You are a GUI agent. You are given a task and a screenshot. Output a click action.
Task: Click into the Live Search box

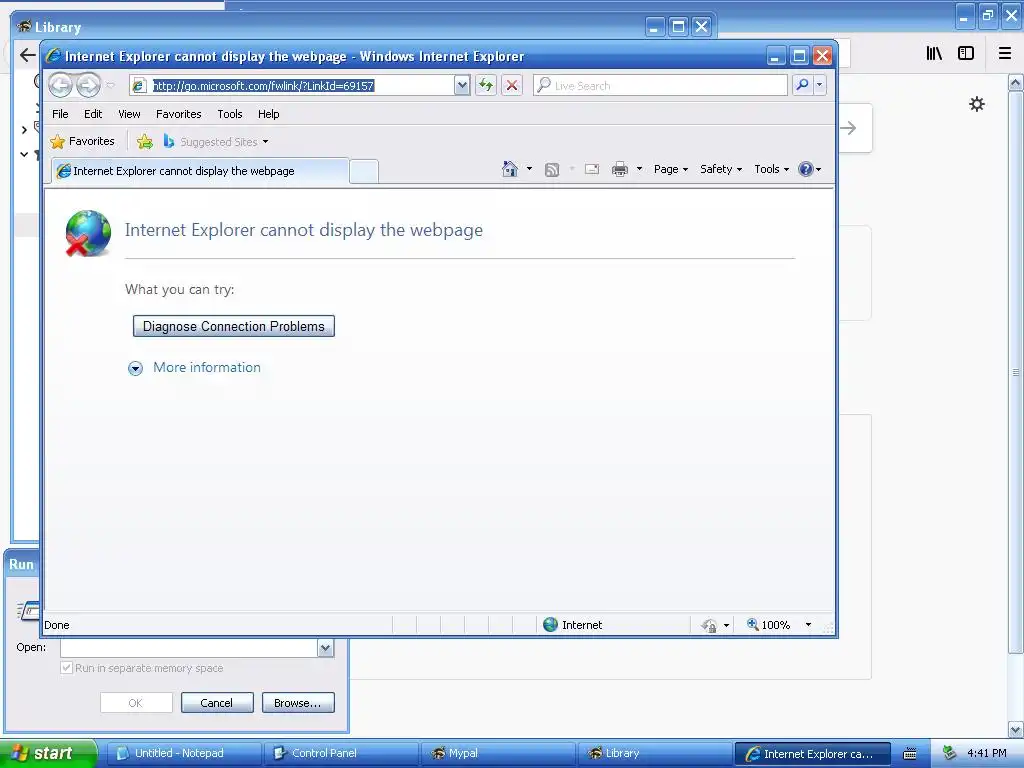(x=660, y=86)
